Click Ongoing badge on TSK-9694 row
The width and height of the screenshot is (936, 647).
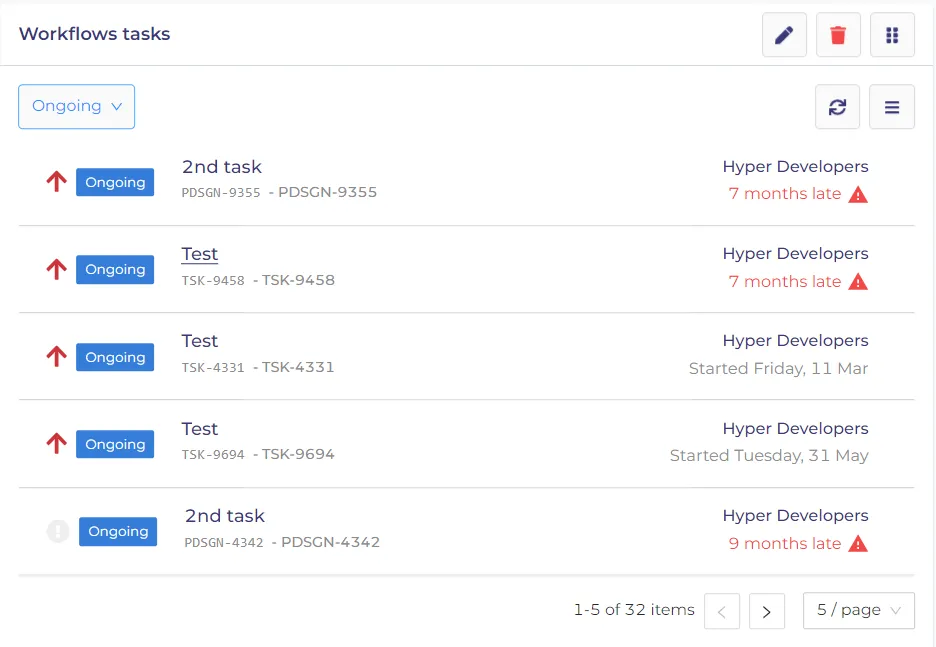115,444
